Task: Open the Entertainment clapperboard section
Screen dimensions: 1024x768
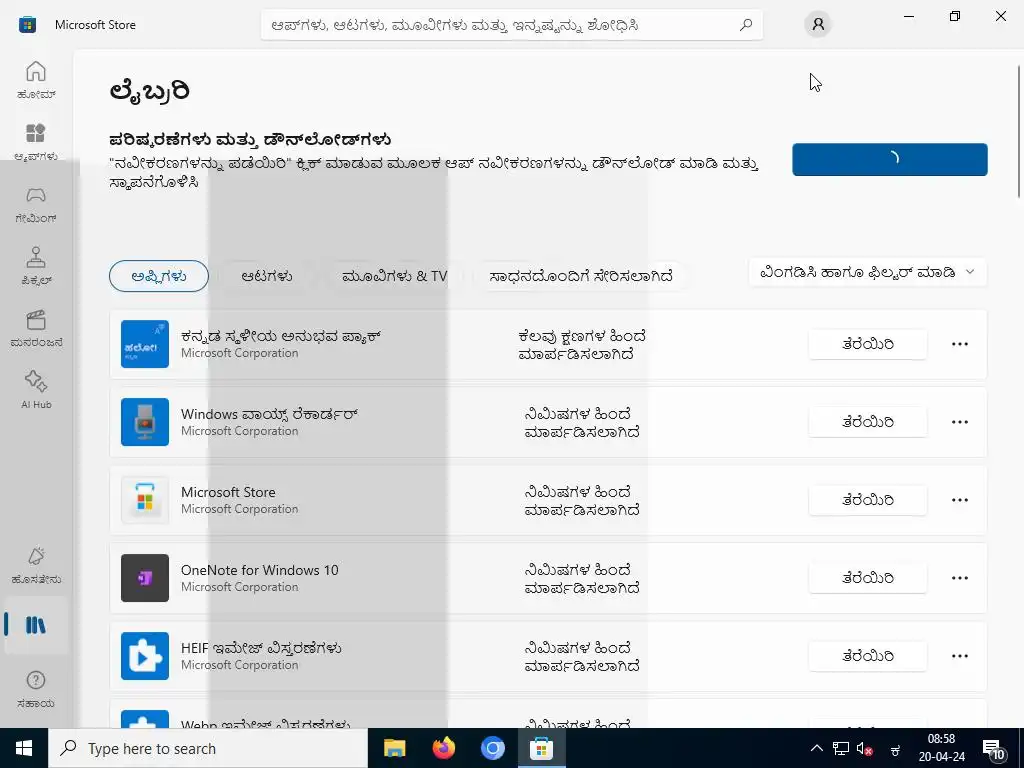Action: [36, 328]
